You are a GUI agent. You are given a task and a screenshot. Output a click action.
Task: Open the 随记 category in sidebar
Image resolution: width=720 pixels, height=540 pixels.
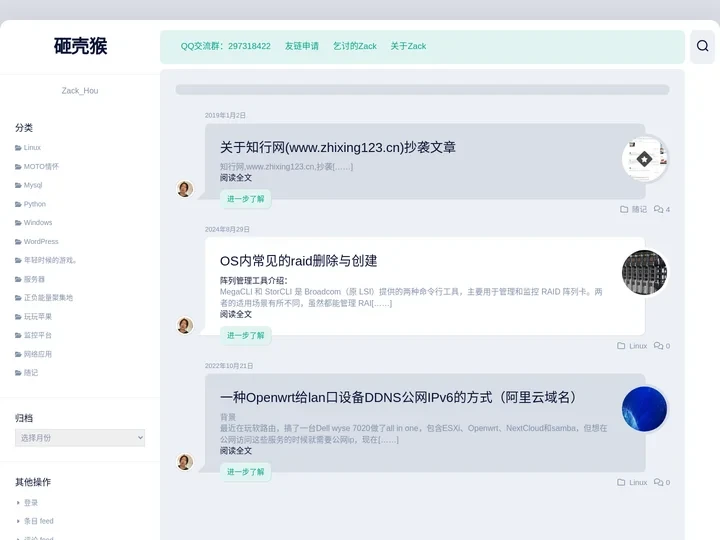click(x=31, y=372)
